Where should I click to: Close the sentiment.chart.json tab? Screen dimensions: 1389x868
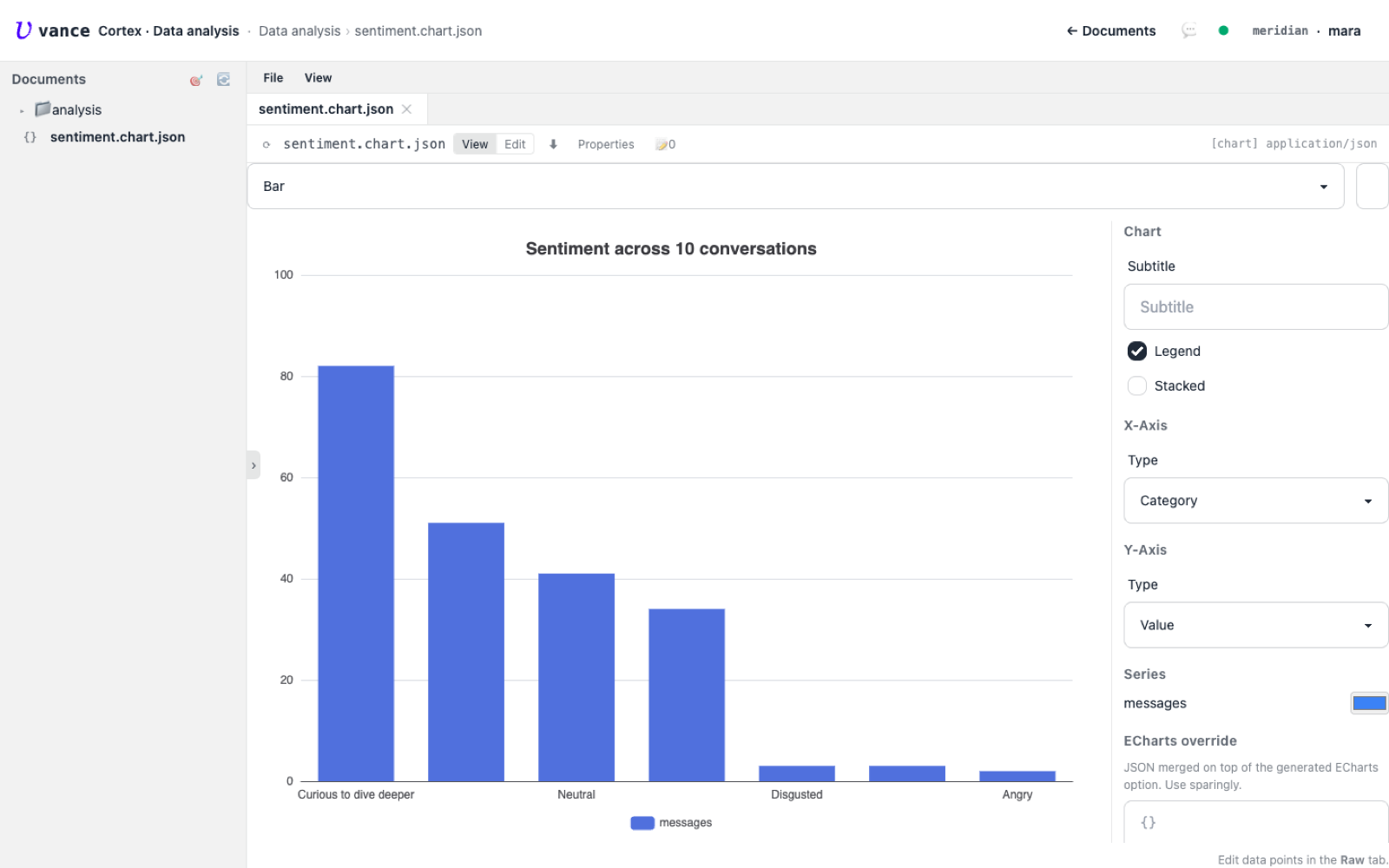point(406,109)
